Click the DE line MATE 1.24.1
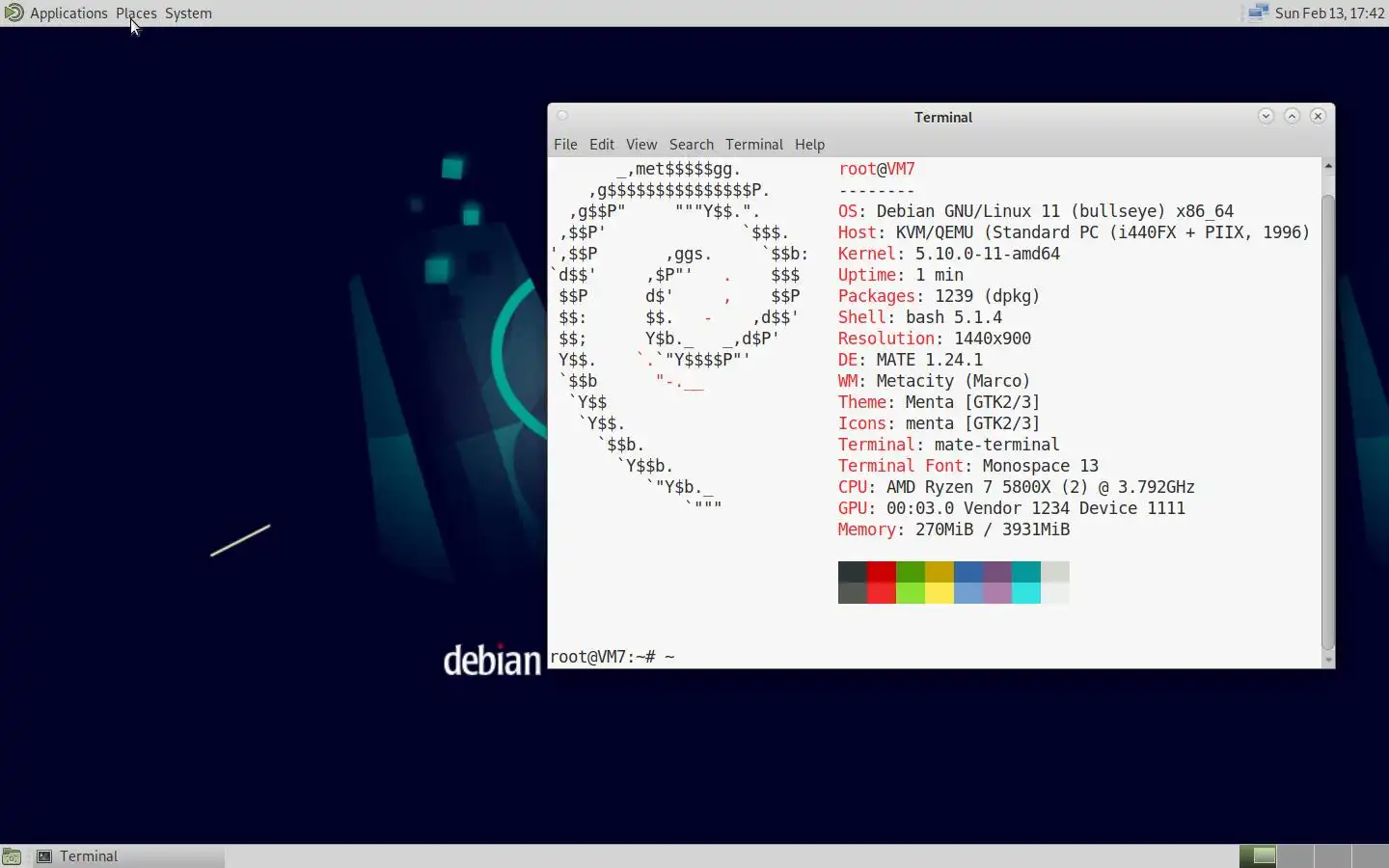 pyautogui.click(x=911, y=360)
